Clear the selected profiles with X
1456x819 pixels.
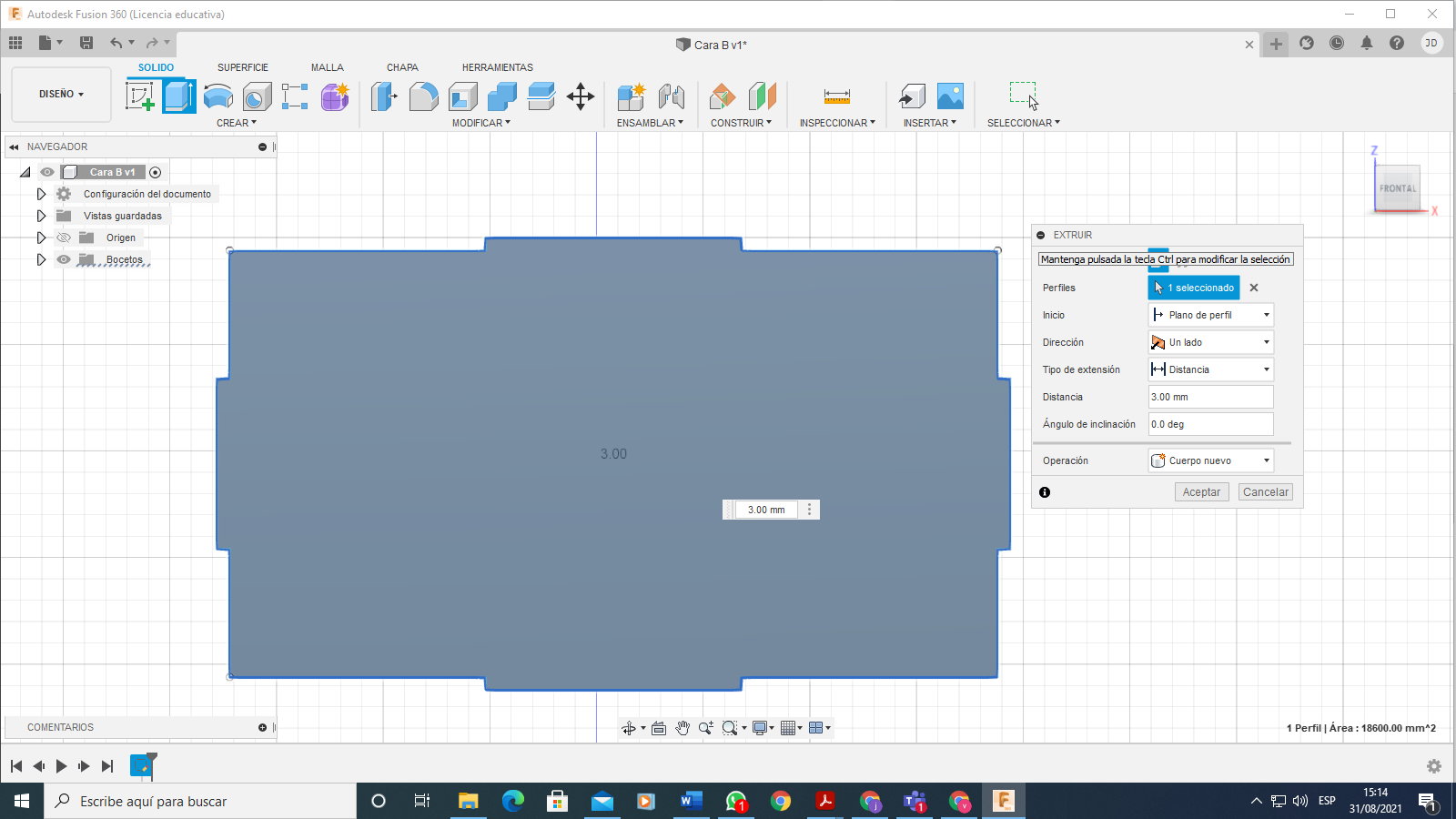1254,288
